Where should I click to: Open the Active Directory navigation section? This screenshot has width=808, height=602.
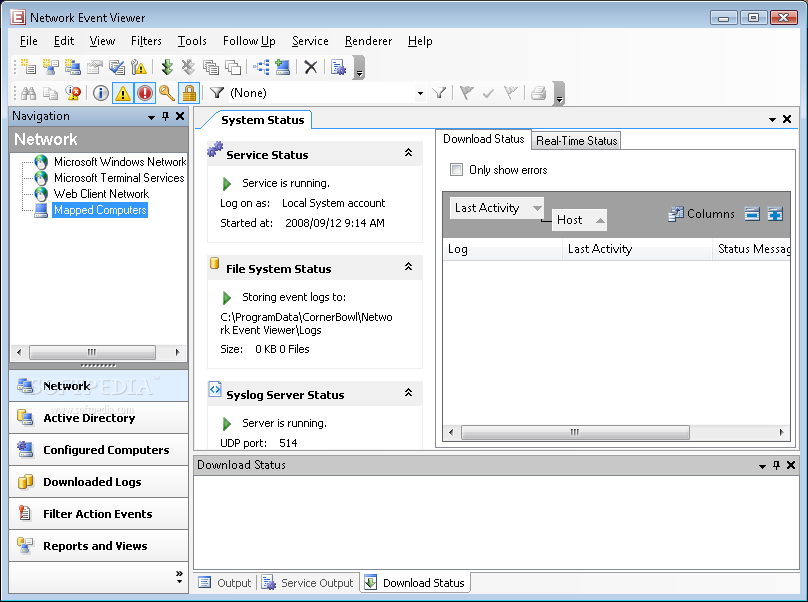[98, 418]
